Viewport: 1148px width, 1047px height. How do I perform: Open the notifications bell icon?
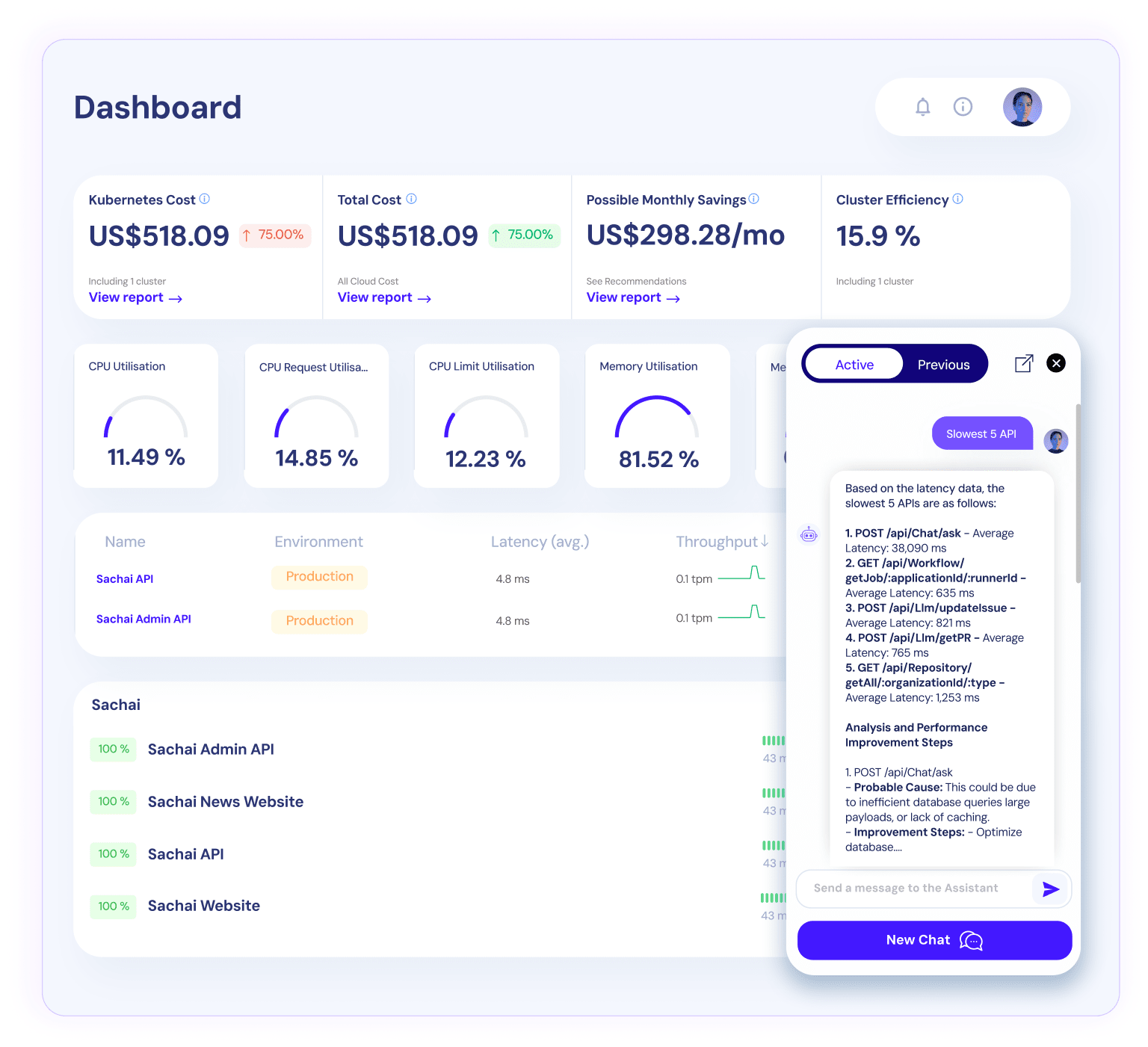[x=923, y=107]
